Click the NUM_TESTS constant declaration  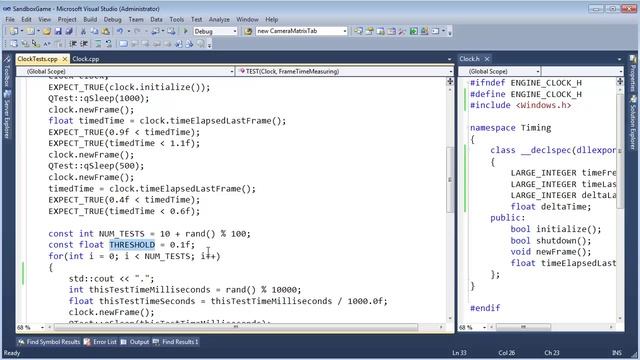tap(149, 234)
